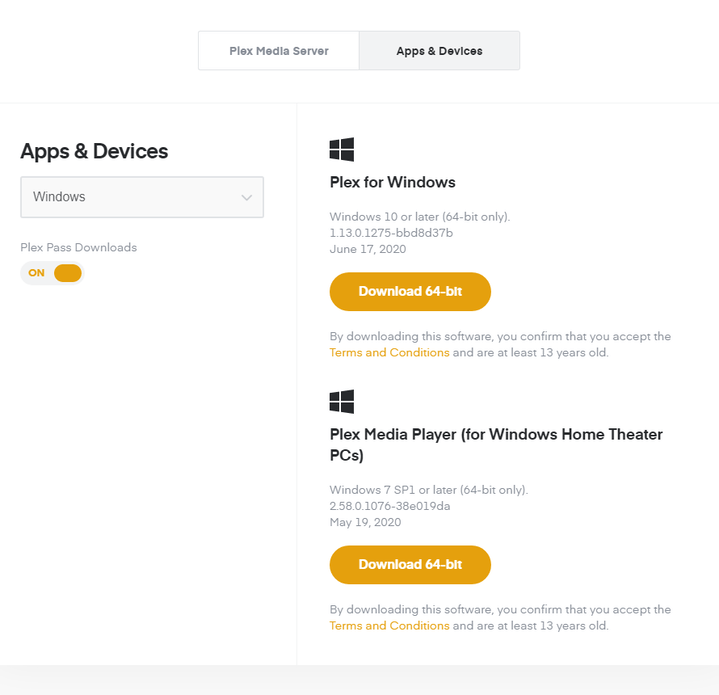Click version number 2.58.0.1076-38e019da
The width and height of the screenshot is (719, 695).
click(390, 506)
